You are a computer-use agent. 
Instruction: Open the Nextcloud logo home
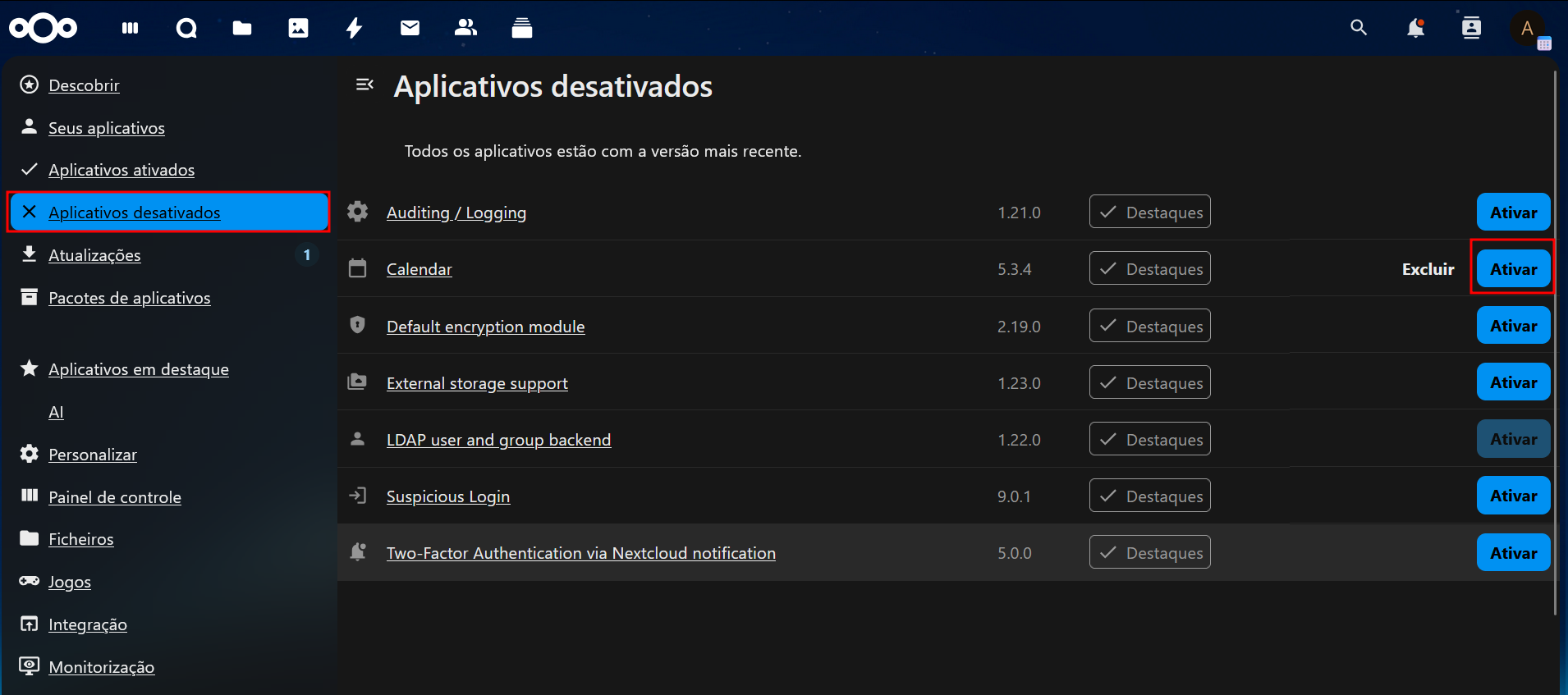pyautogui.click(x=43, y=29)
